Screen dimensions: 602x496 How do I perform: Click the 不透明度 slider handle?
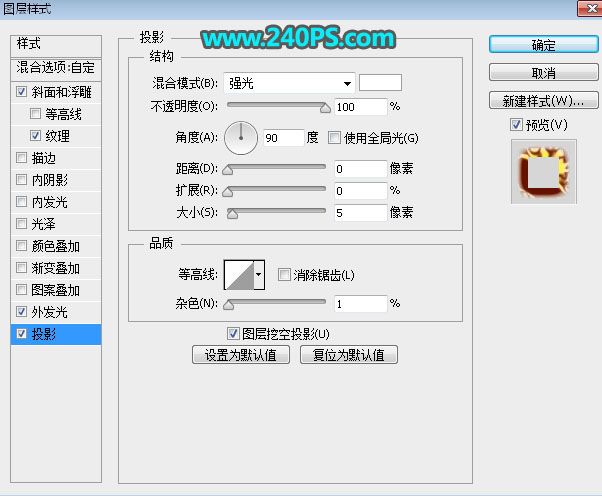tap(325, 109)
